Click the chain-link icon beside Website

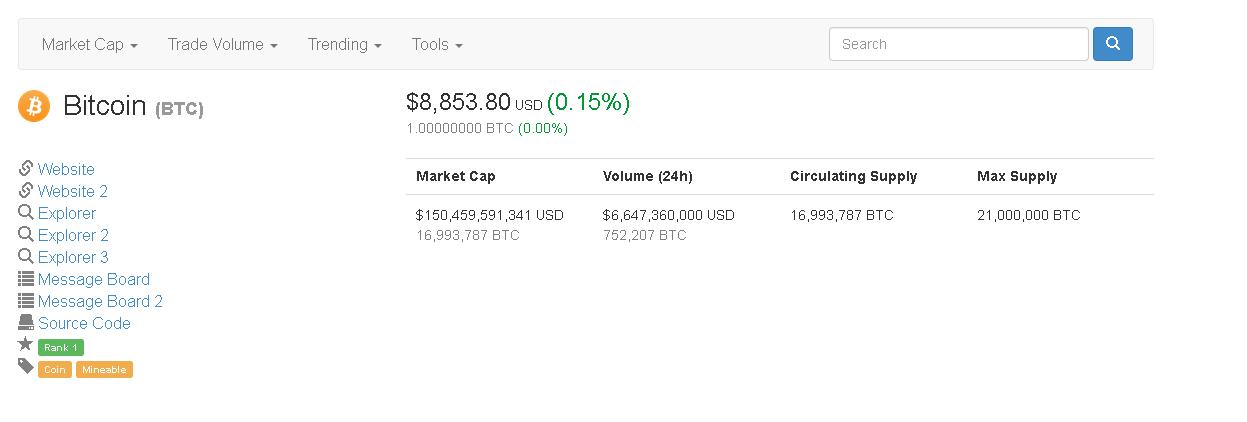click(26, 169)
